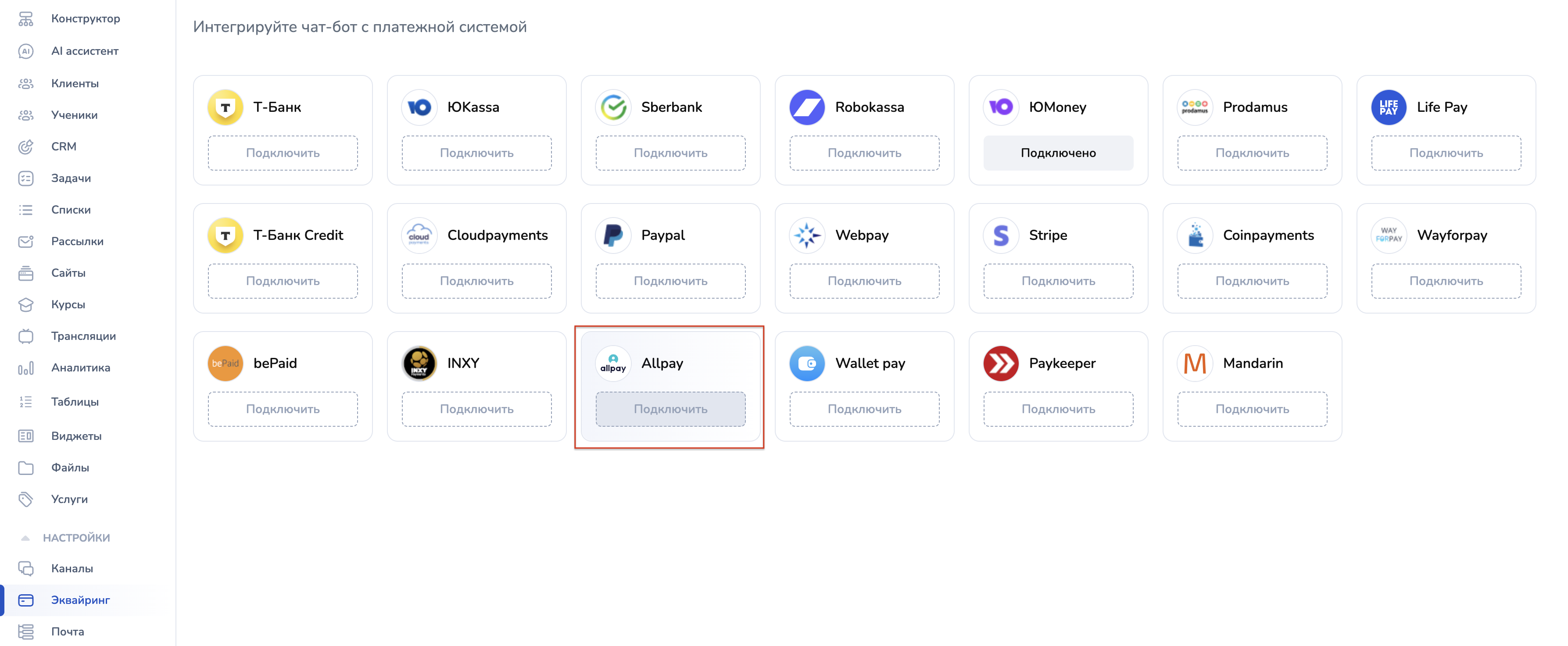
Task: Open the Каналы settings item
Action: click(x=72, y=568)
